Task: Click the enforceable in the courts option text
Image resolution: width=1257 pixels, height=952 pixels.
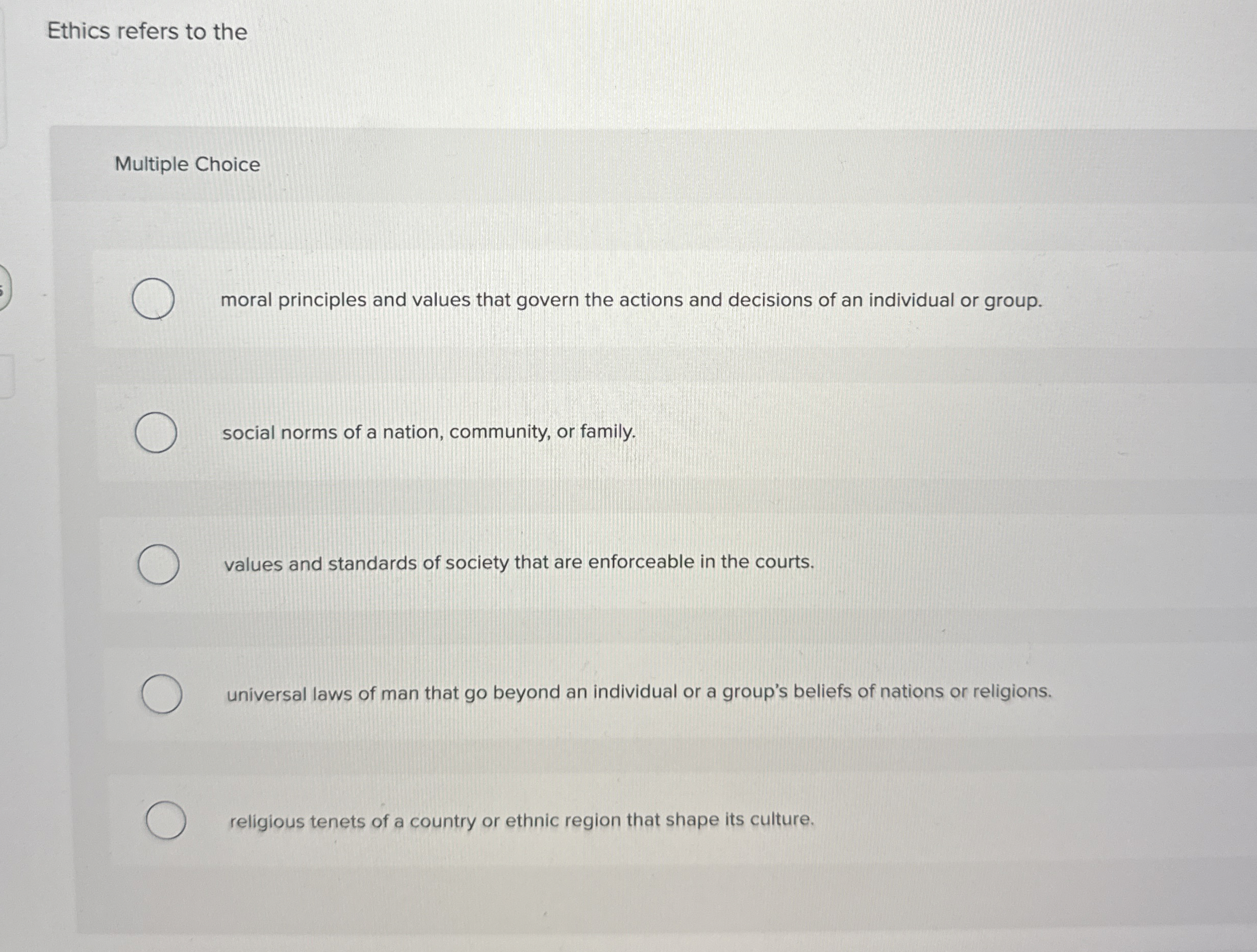Action: (518, 563)
